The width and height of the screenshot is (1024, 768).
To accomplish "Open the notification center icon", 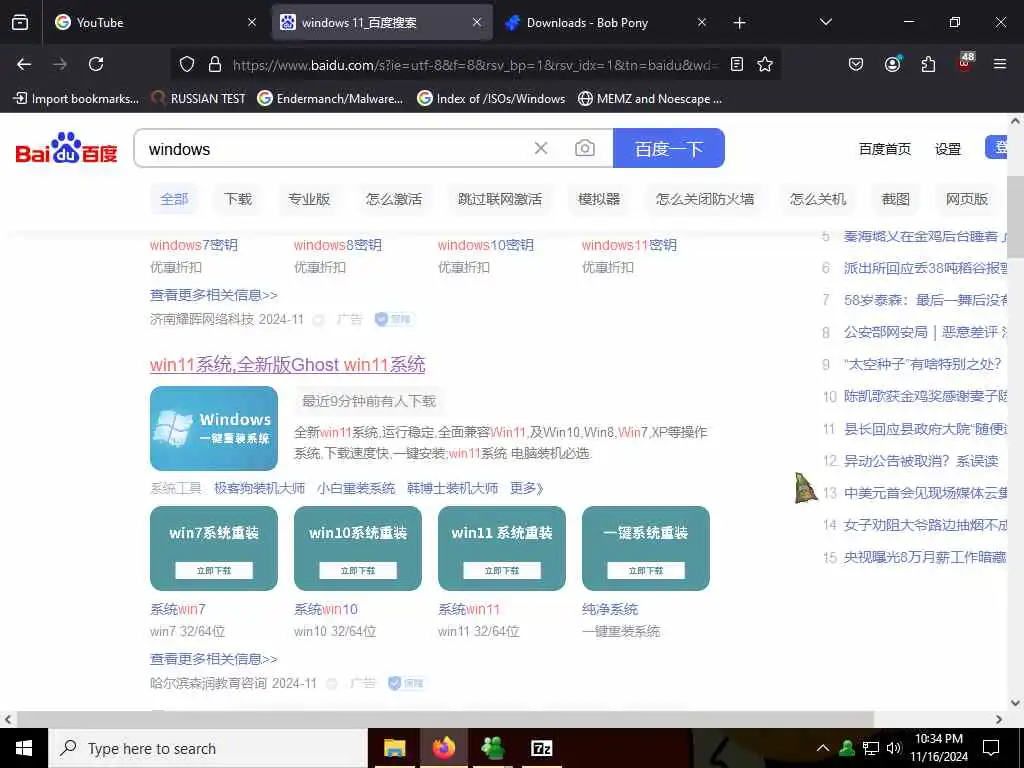I will click(991, 748).
